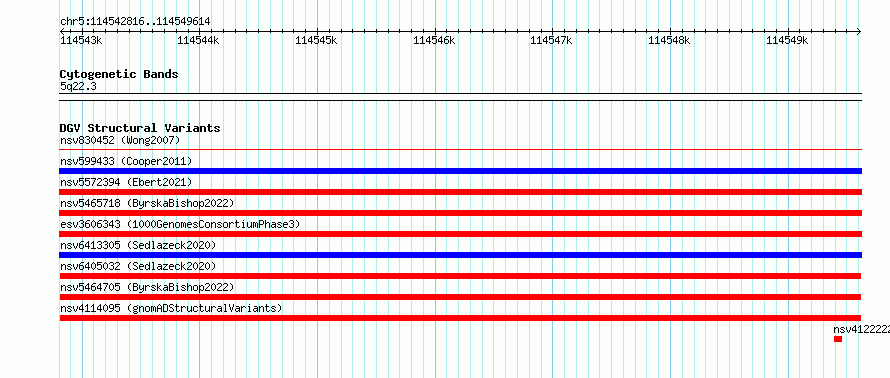Click the red nsv6405032 variant bar
The height and width of the screenshot is (378, 890).
(x=460, y=276)
